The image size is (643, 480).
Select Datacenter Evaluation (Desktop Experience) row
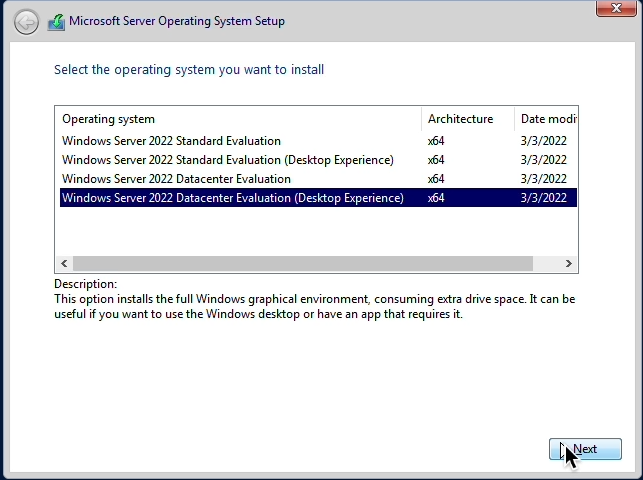click(x=318, y=198)
